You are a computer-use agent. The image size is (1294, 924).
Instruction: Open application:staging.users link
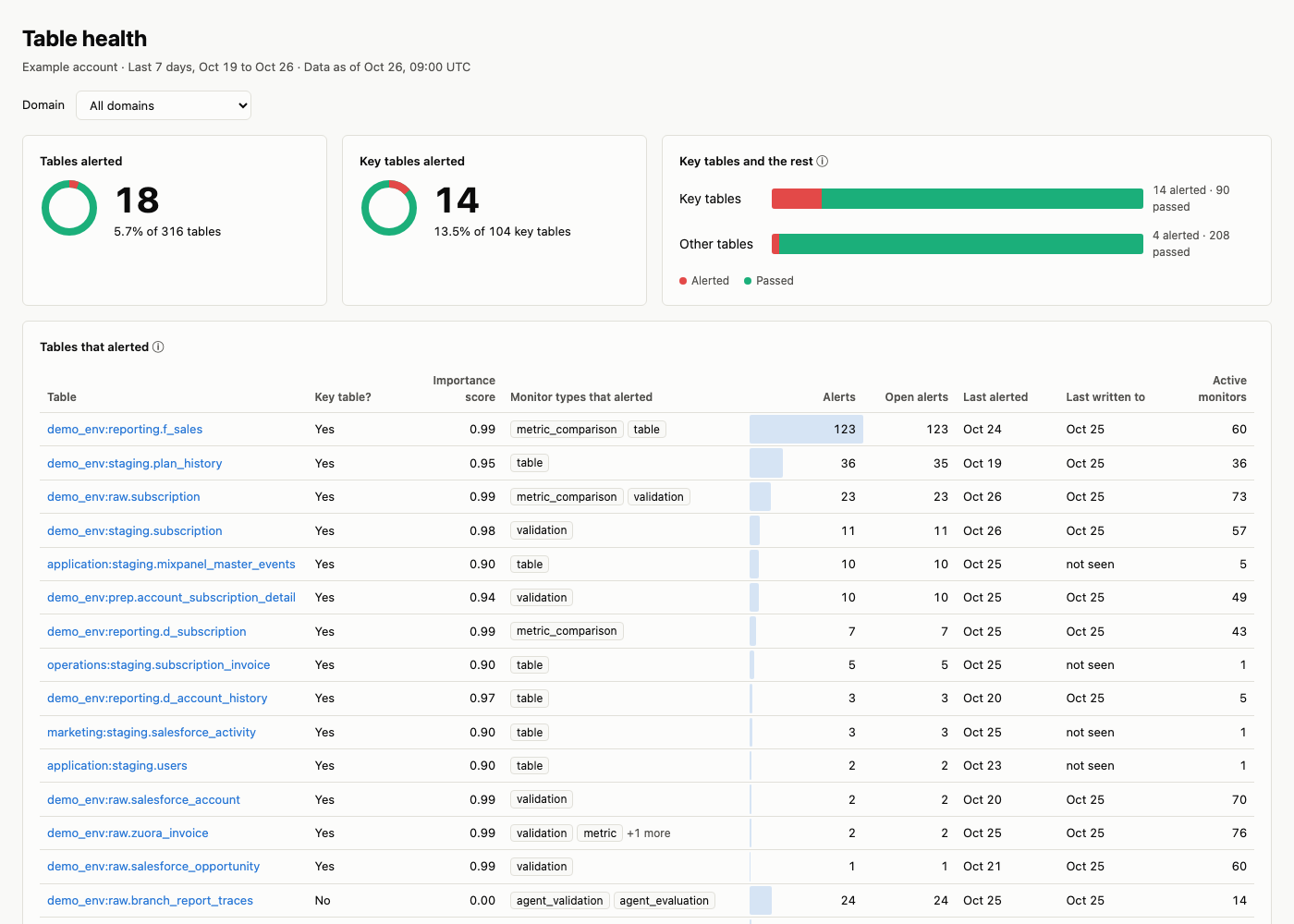pyautogui.click(x=117, y=766)
